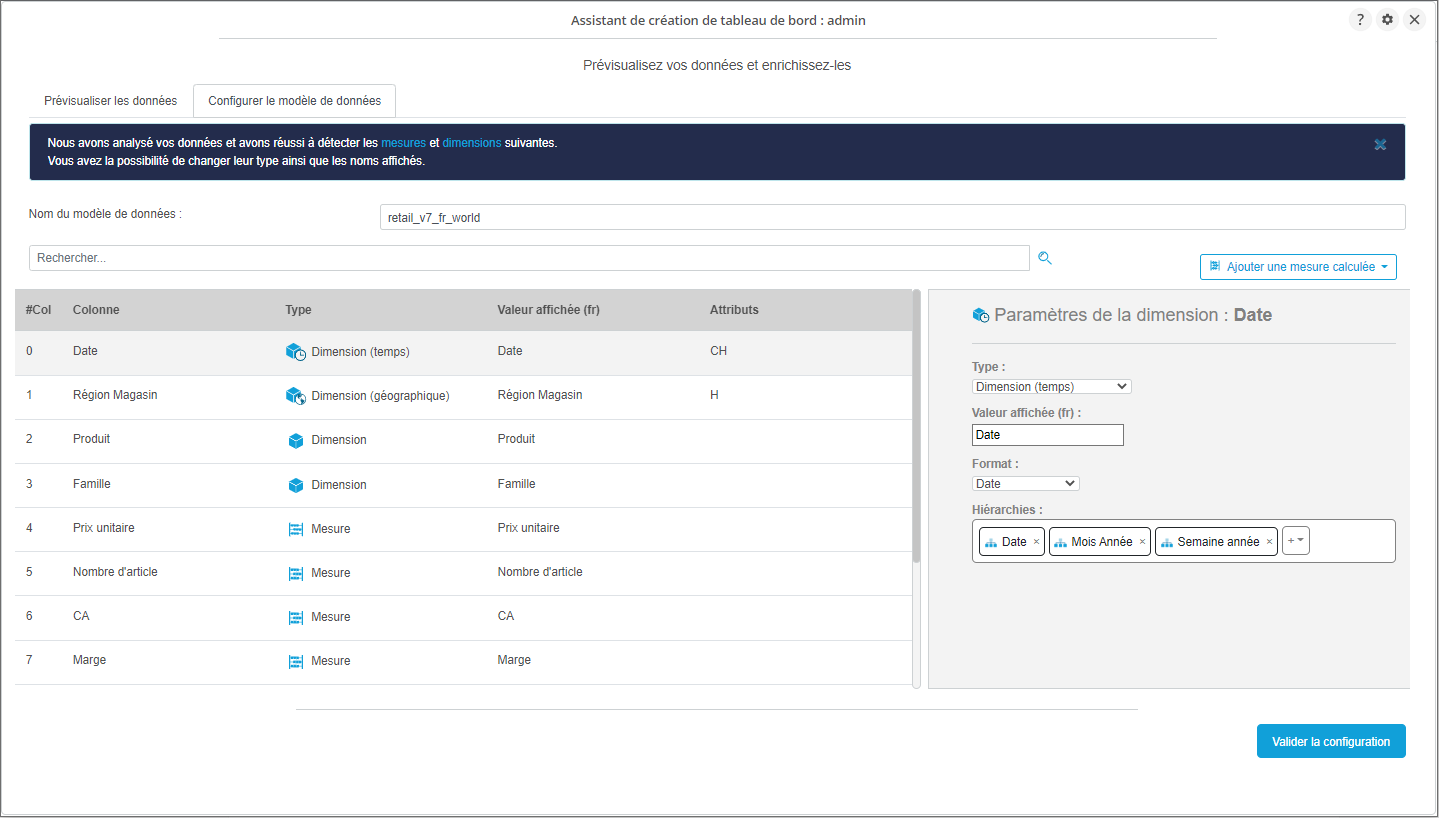Viewport: 1439px width, 818px height.
Task: Switch to Prévisualiser les données tab
Action: (110, 101)
